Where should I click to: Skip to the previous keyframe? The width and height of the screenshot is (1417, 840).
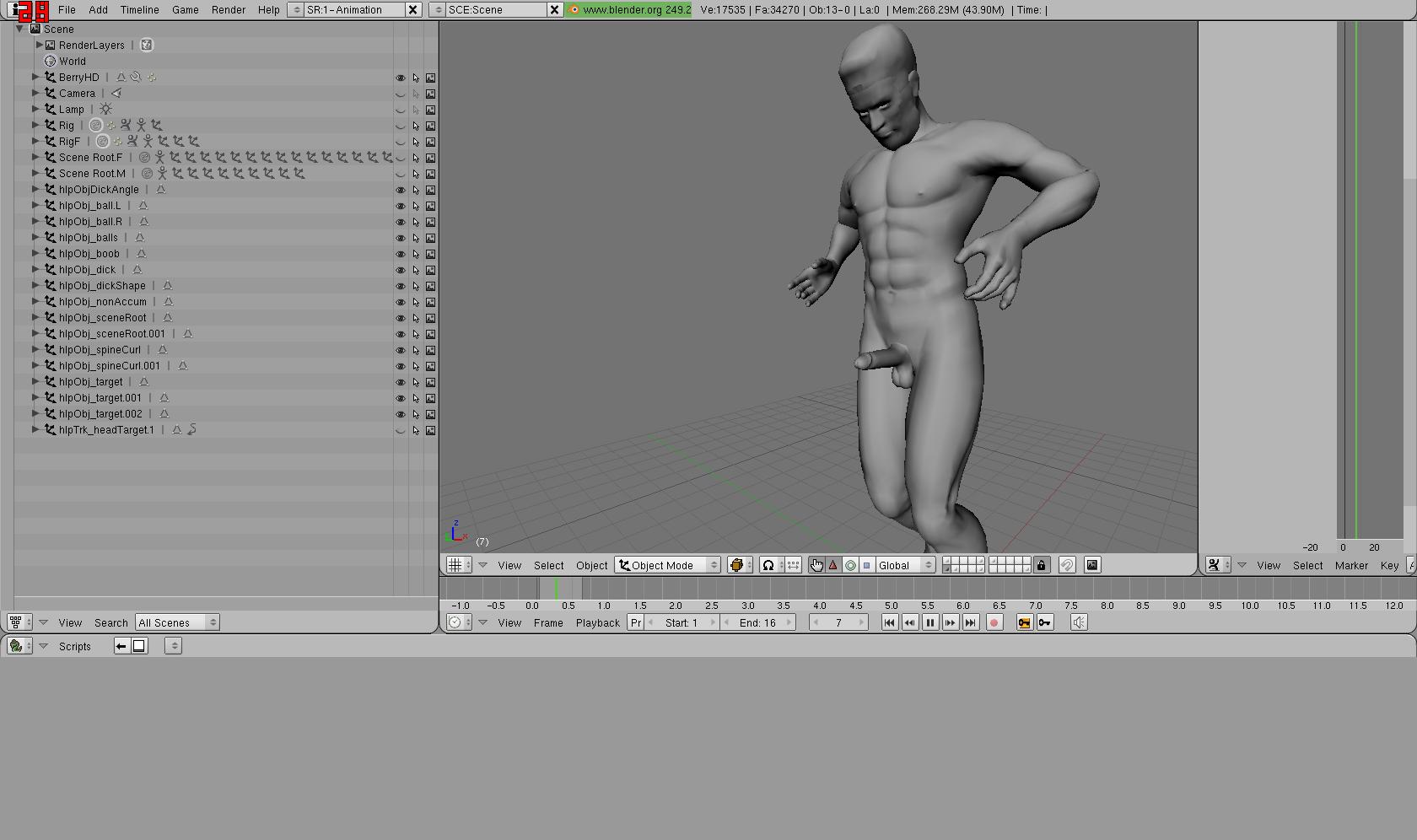coord(909,622)
